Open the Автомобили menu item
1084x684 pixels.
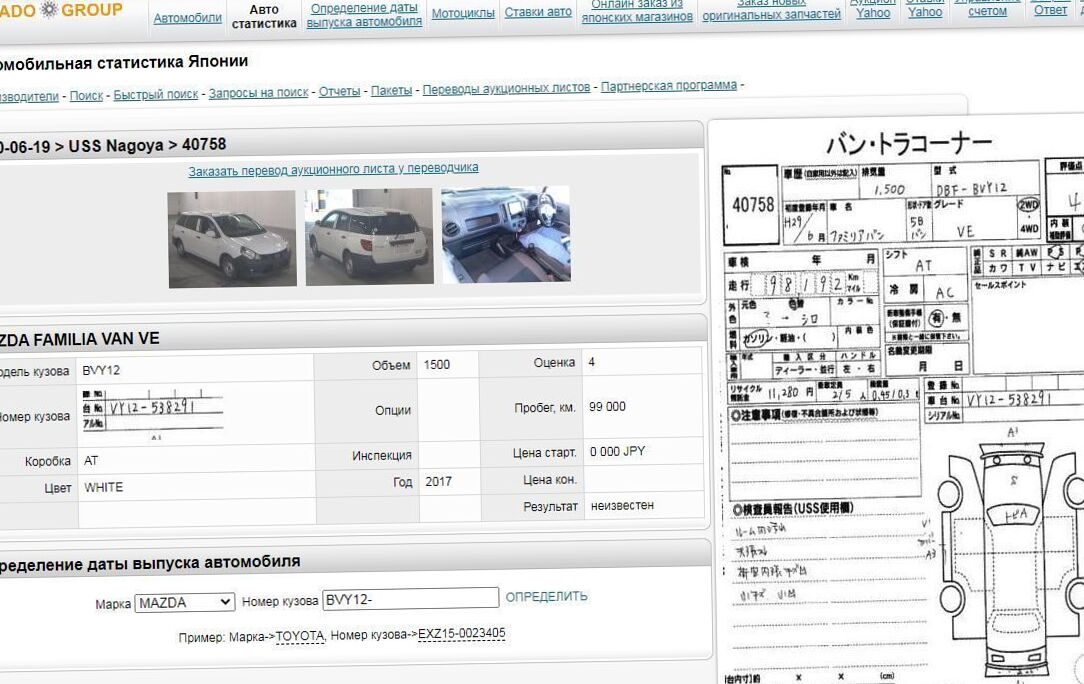(x=188, y=18)
